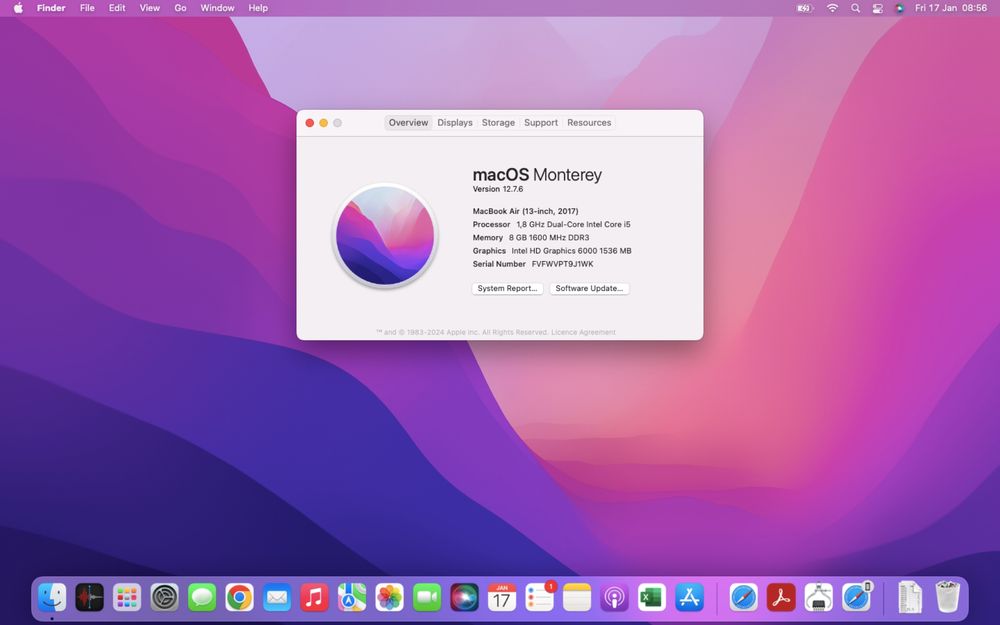Open the Maps app in dock
1000x625 pixels.
click(x=352, y=598)
